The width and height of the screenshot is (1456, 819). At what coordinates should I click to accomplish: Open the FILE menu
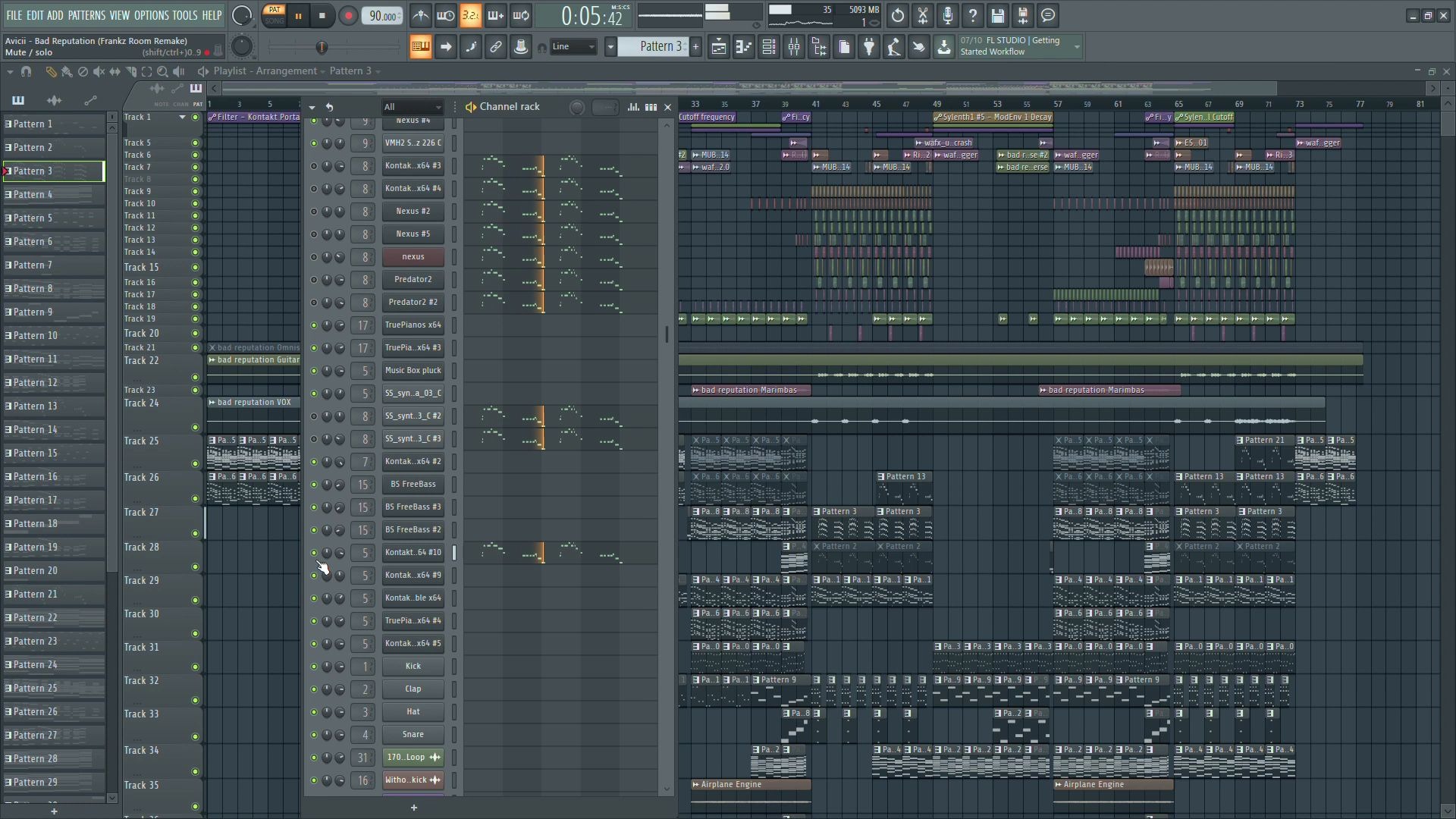click(14, 15)
